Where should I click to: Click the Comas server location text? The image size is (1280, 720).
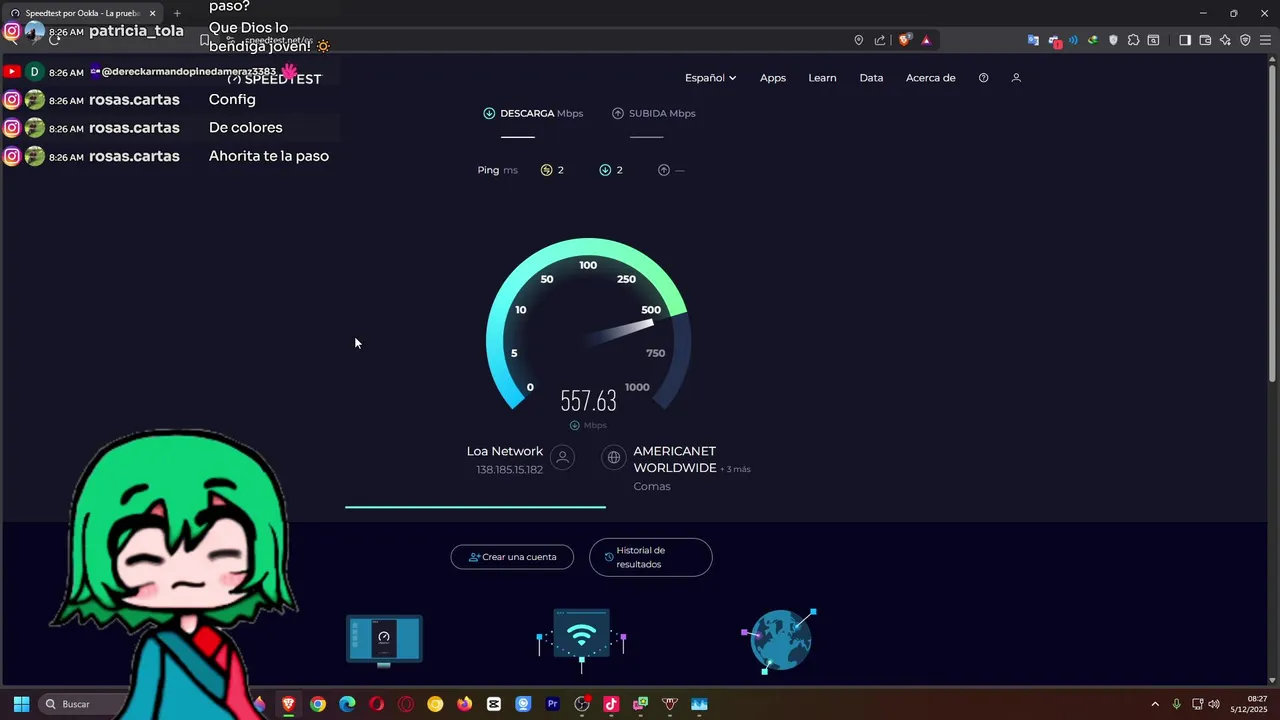[652, 486]
